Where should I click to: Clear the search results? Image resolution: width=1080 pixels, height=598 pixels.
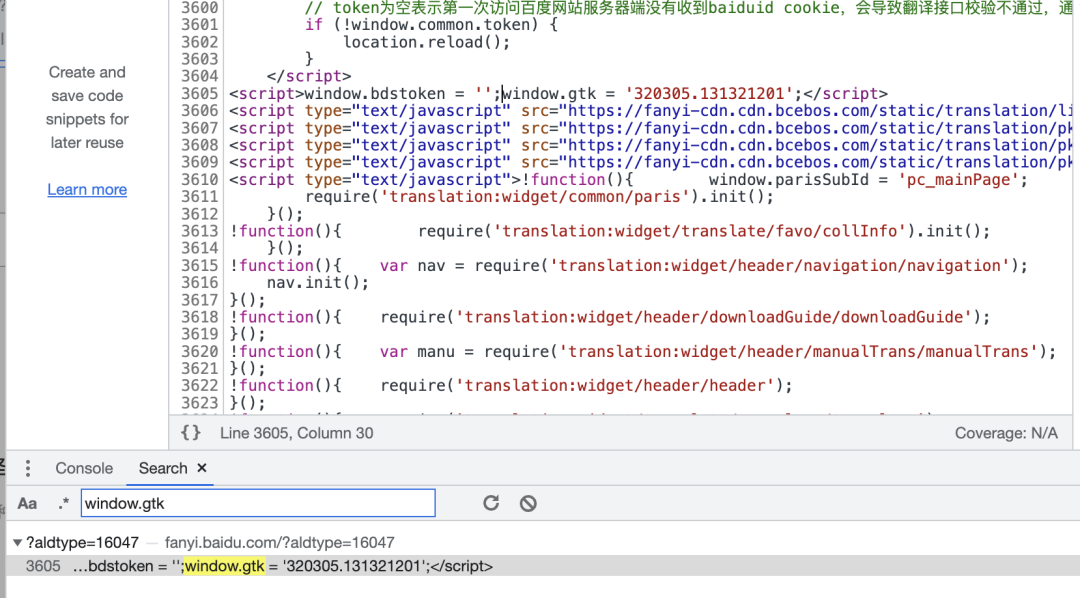pyautogui.click(x=528, y=503)
